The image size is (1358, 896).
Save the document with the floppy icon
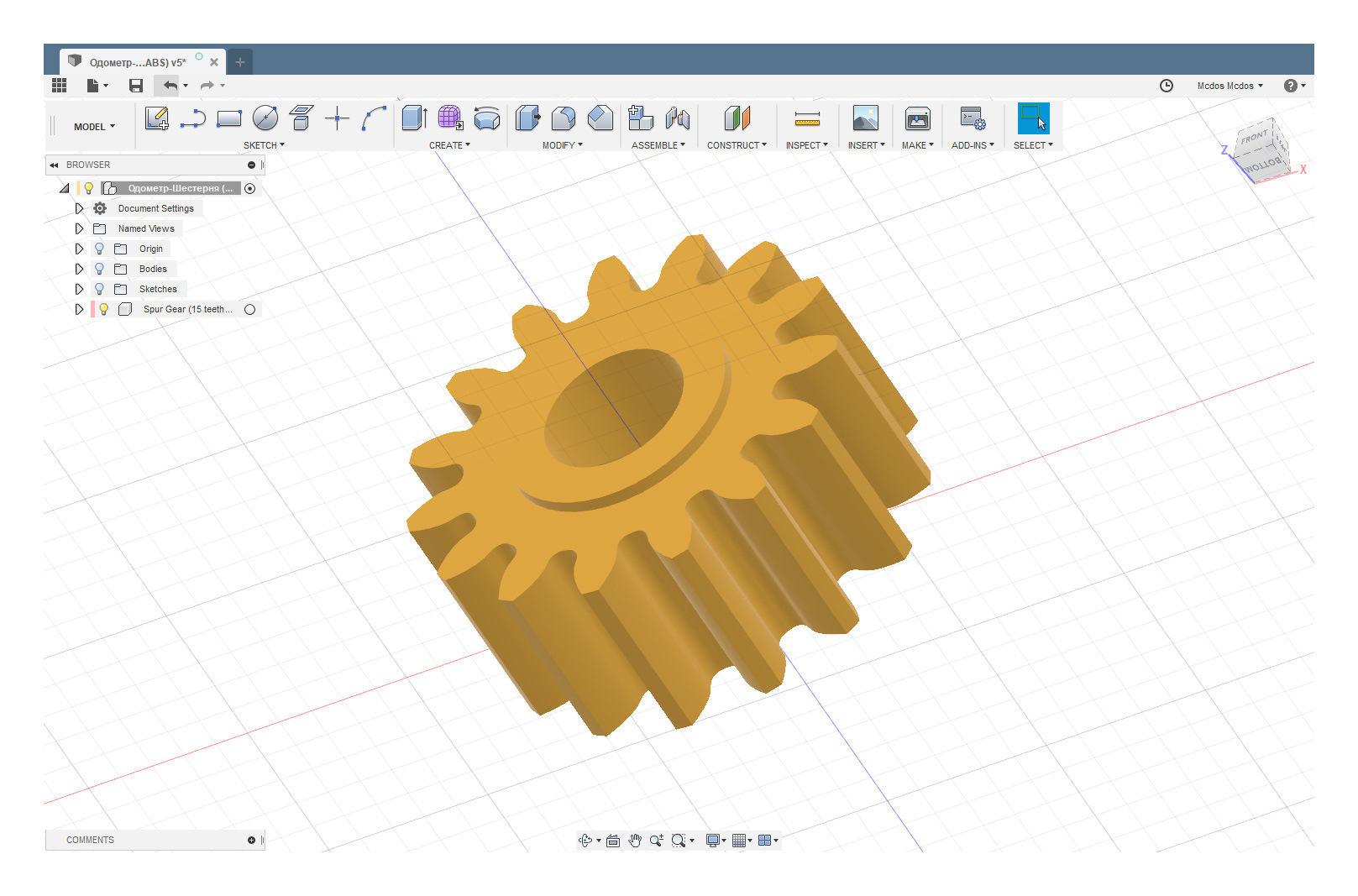tap(135, 85)
